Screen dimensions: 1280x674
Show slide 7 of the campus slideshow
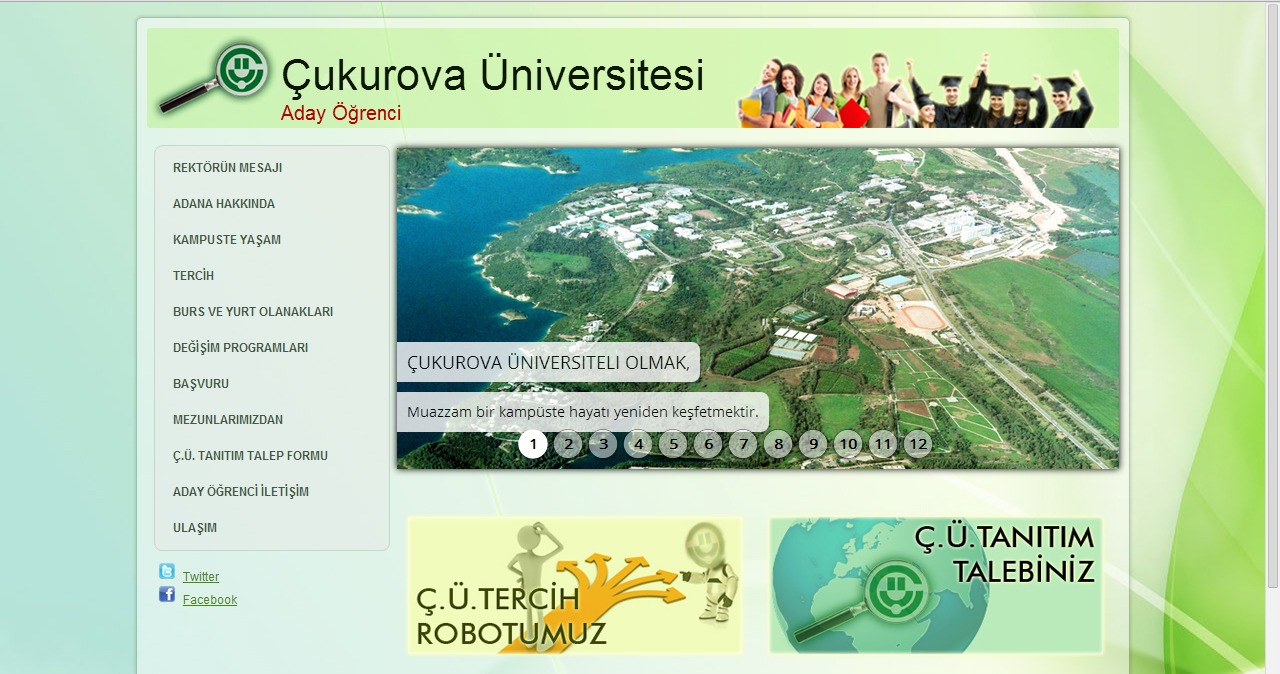743,444
